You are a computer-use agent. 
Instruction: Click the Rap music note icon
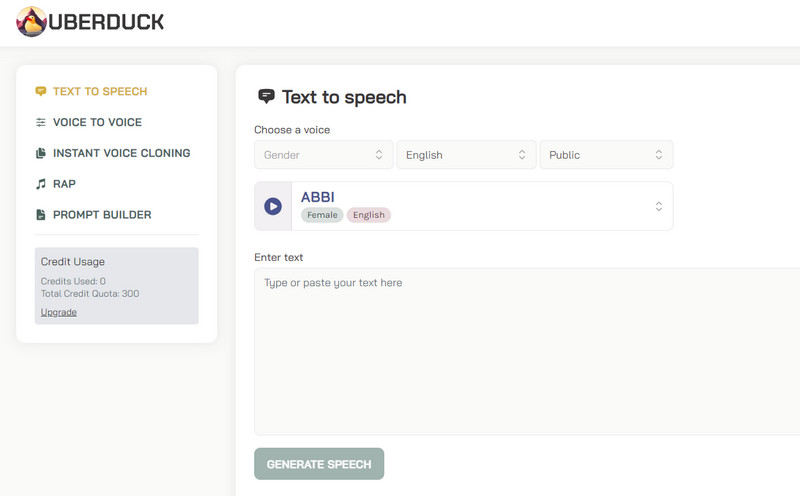41,184
